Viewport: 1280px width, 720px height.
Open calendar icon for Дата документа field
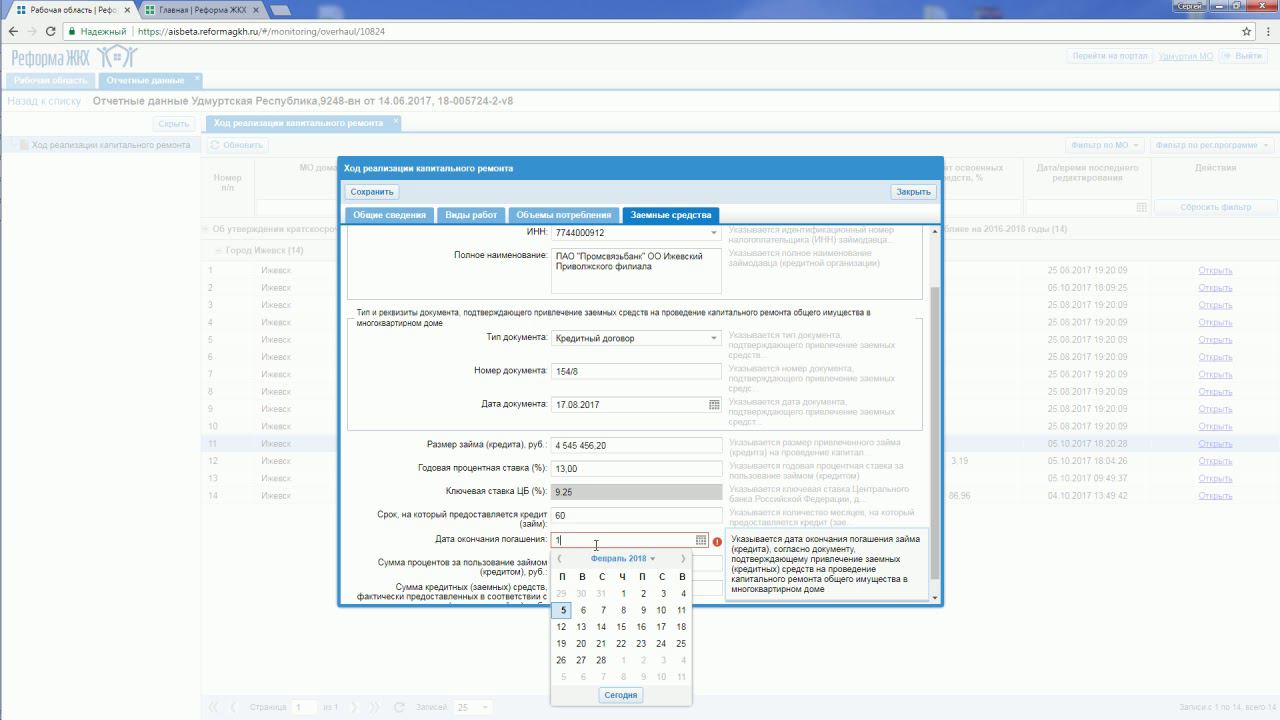[x=714, y=405]
